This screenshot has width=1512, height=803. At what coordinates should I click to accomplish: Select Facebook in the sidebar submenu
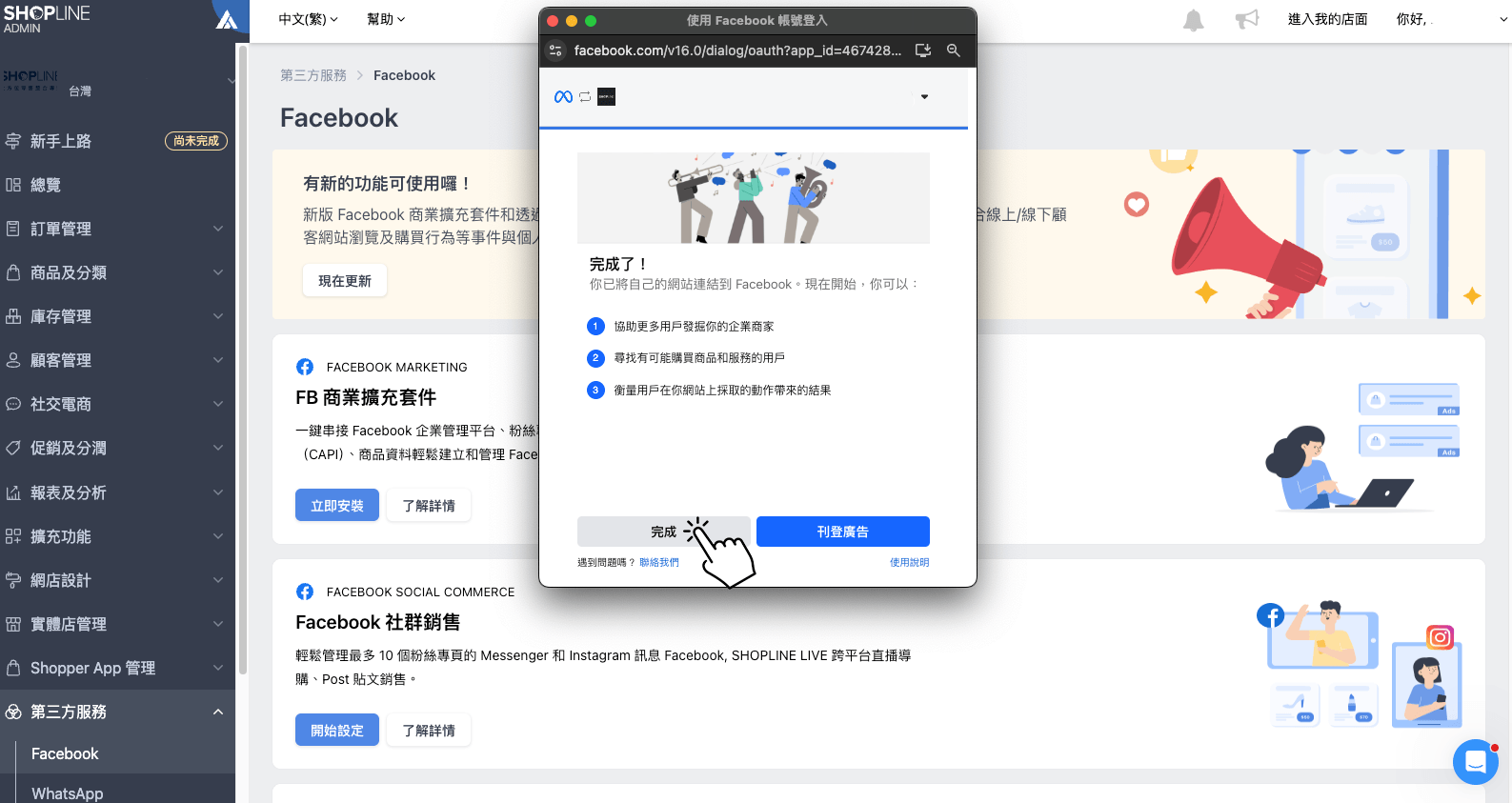click(x=65, y=753)
